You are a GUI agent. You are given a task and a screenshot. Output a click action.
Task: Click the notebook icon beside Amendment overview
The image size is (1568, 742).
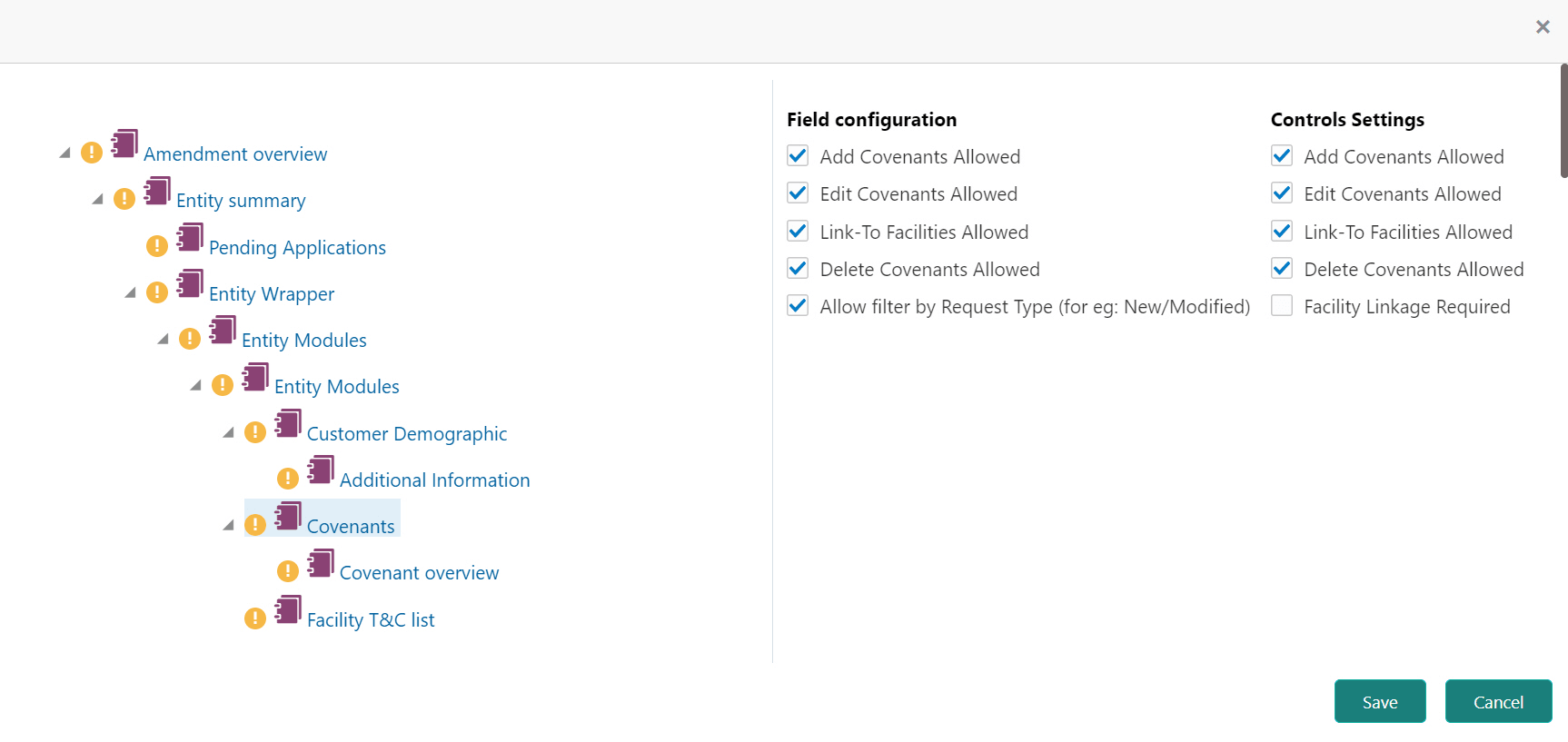pyautogui.click(x=124, y=143)
